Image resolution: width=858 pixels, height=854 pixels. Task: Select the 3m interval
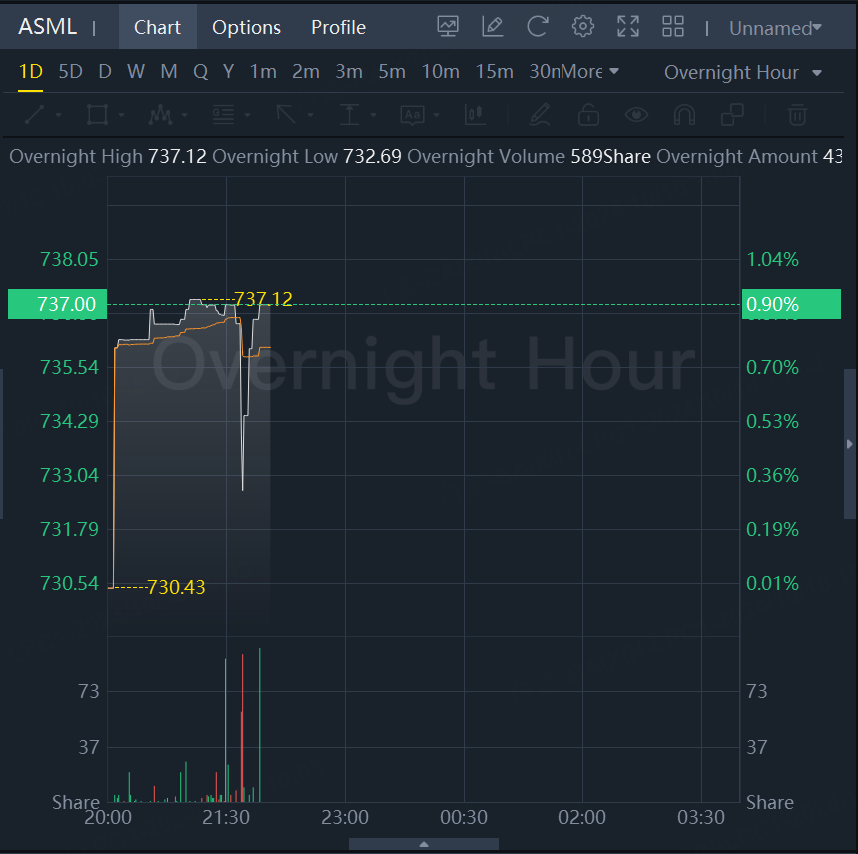pyautogui.click(x=349, y=72)
